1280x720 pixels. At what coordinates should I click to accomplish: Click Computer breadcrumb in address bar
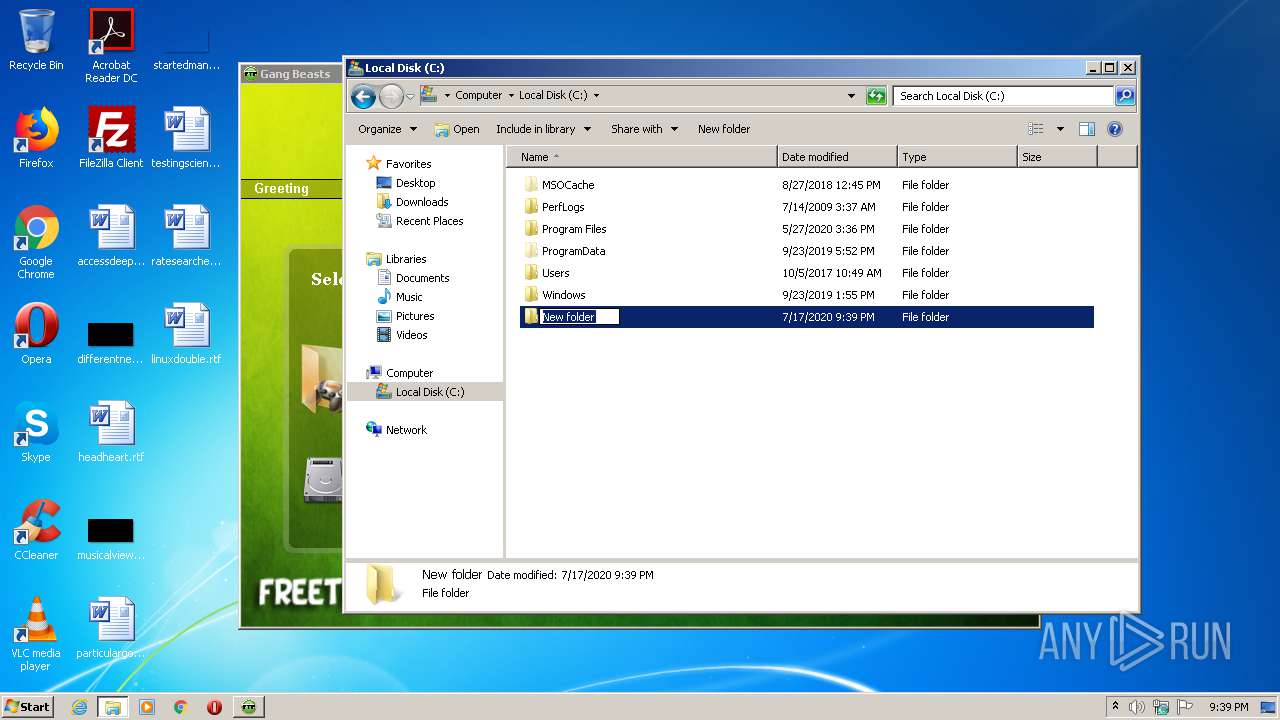click(479, 96)
